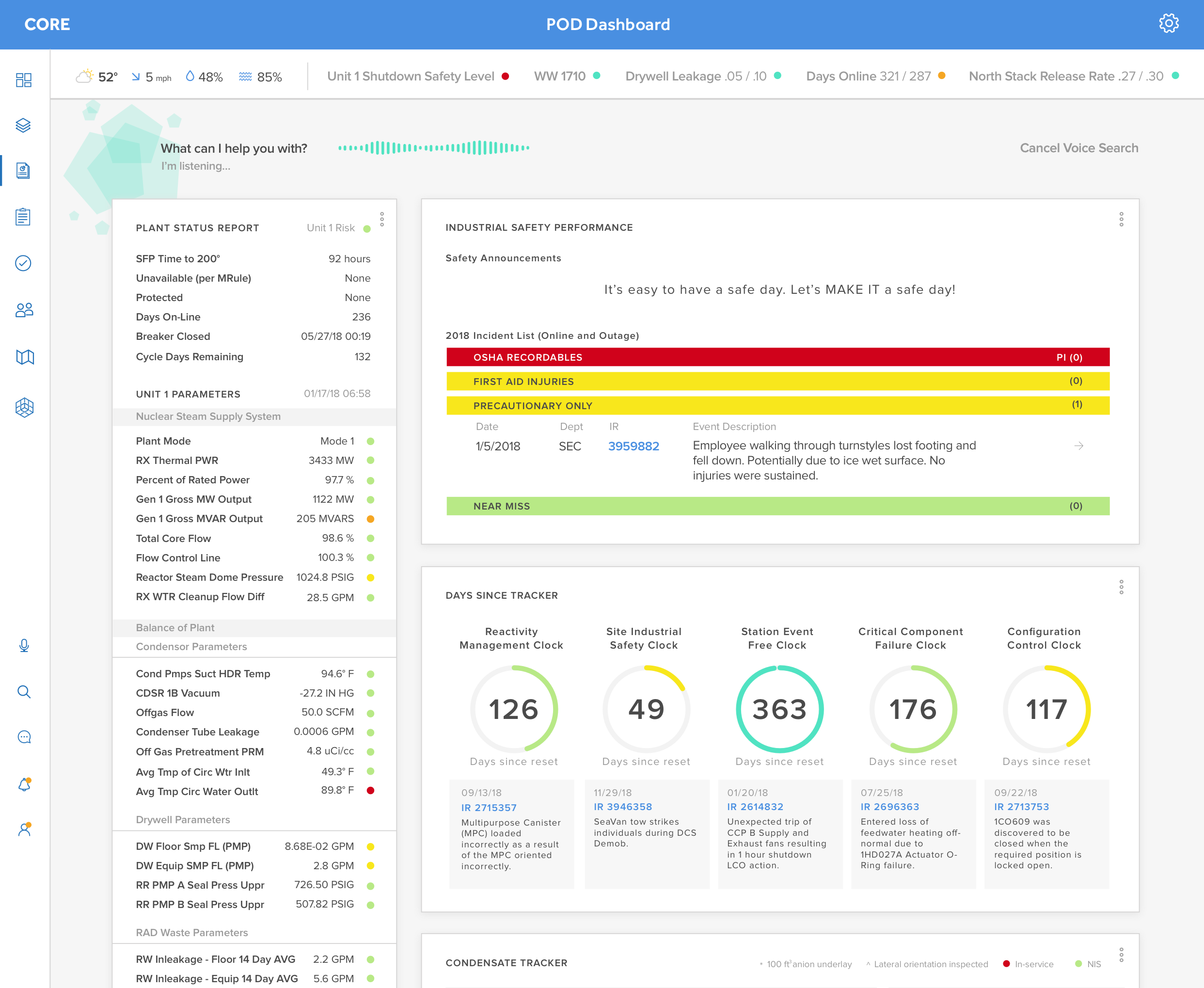Expand the OSHA Recordables bar
This screenshot has width=1204, height=988.
(x=778, y=357)
